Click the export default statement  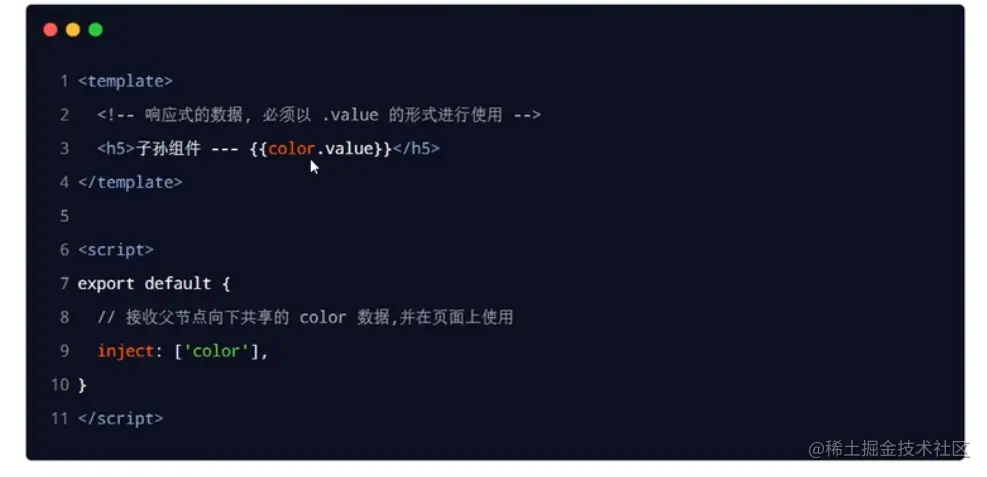(154, 284)
